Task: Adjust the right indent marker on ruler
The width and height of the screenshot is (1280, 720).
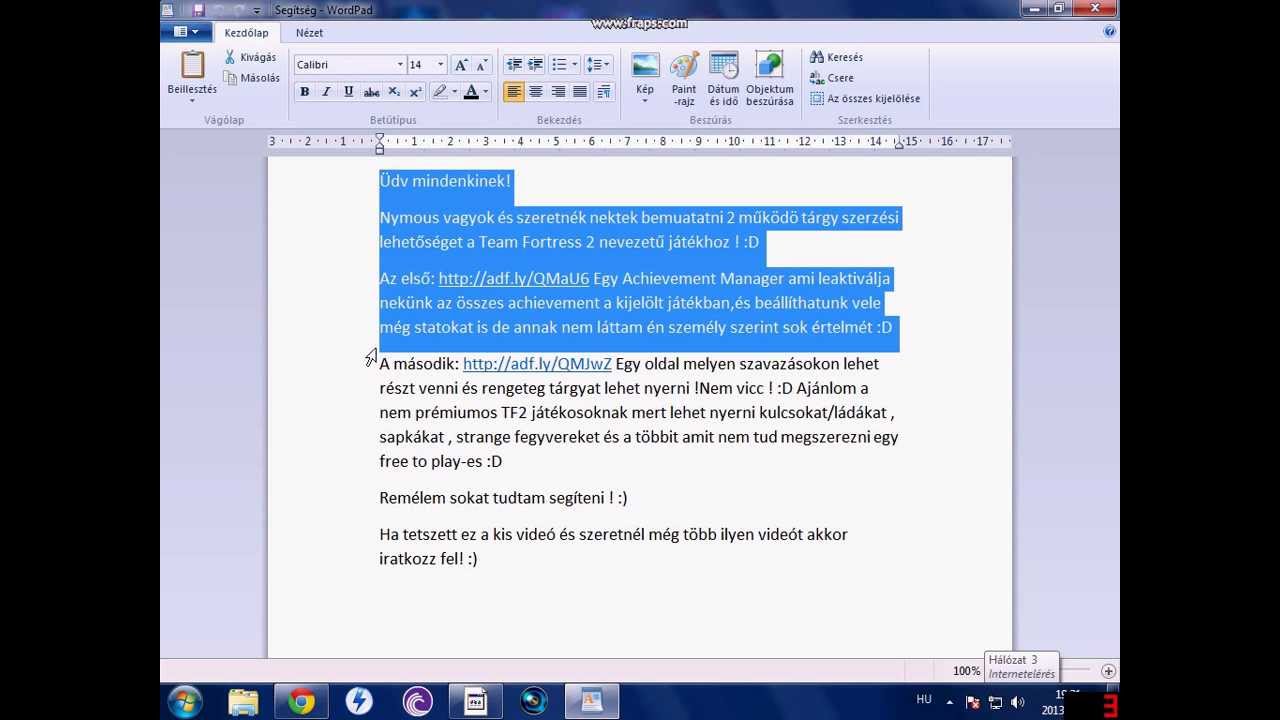Action: 898,146
